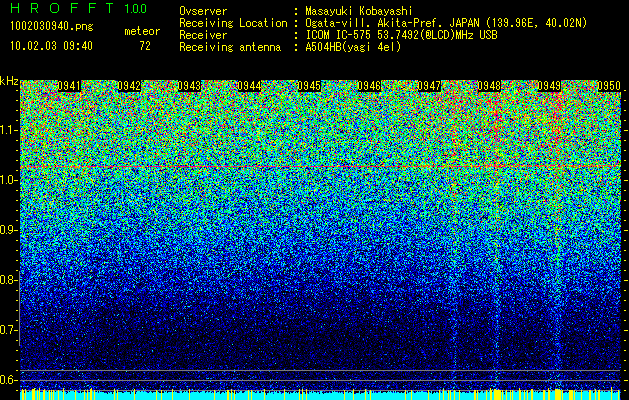Click the 0942 time marker
The height and width of the screenshot is (400, 629).
(129, 86)
